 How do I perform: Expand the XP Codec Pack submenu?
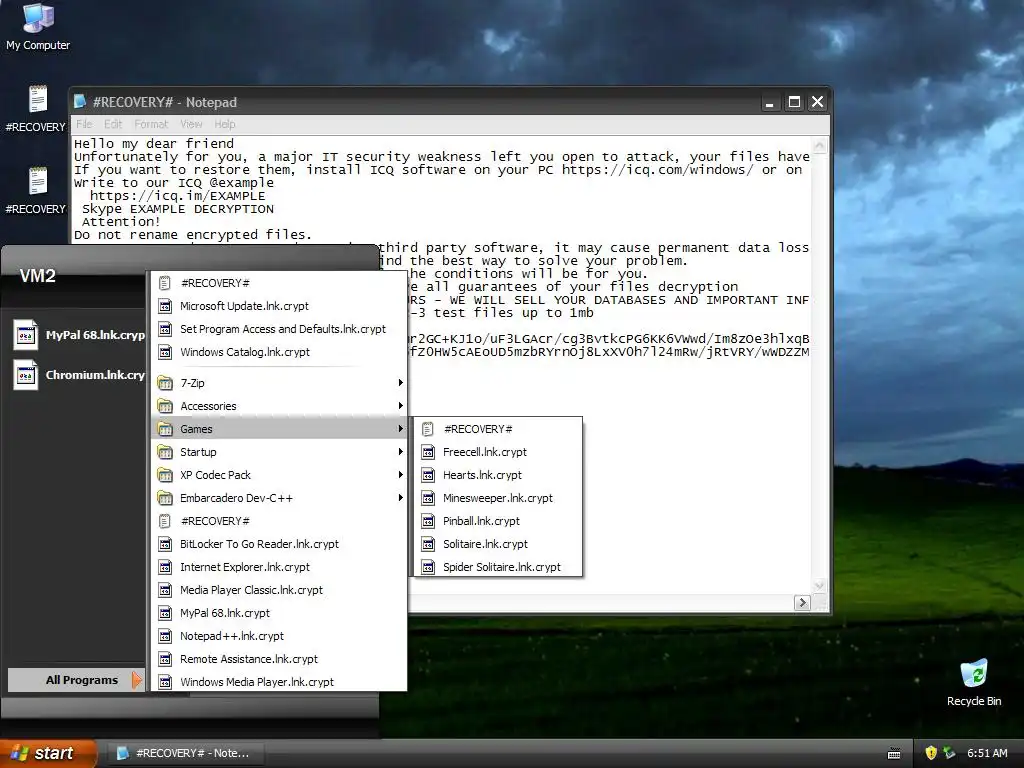point(279,475)
